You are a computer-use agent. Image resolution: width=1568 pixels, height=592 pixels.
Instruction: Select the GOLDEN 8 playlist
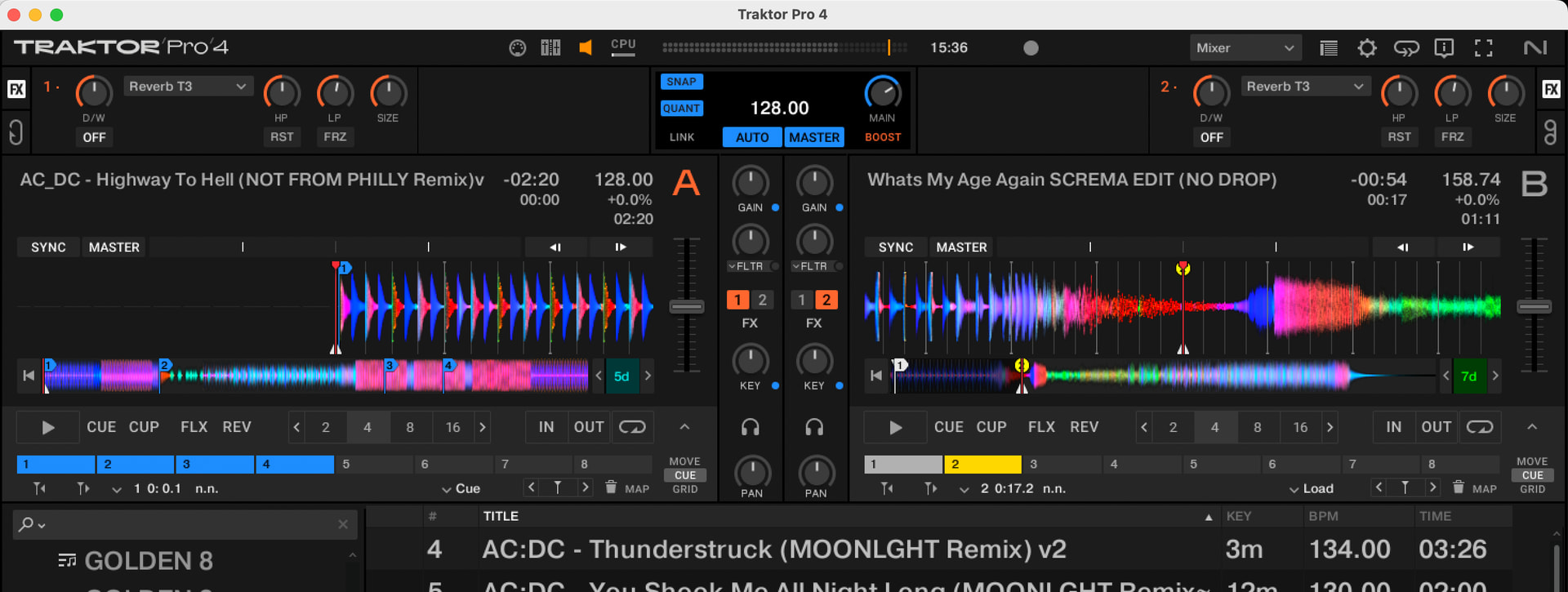[148, 561]
